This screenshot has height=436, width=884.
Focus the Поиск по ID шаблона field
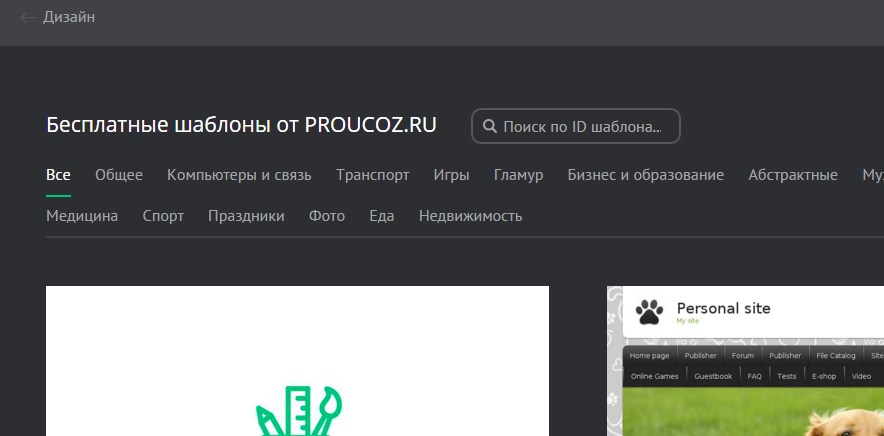tap(576, 126)
